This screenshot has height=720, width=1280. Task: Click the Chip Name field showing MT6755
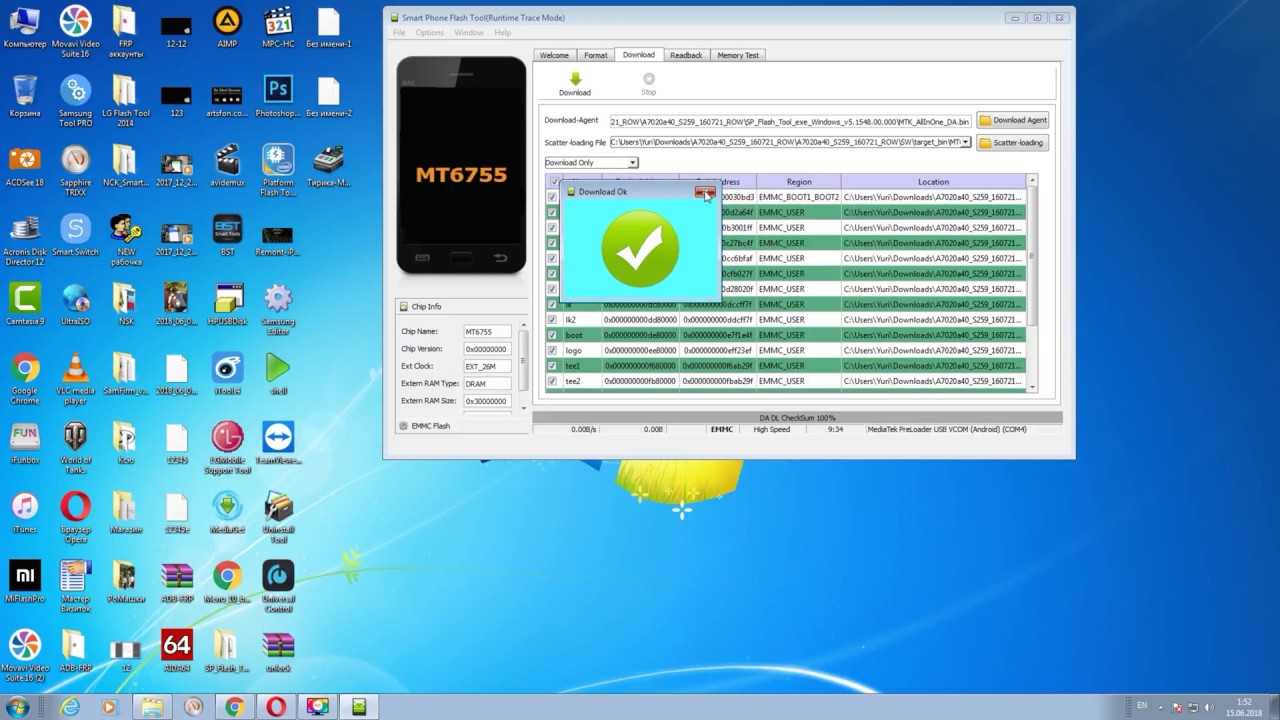486,331
